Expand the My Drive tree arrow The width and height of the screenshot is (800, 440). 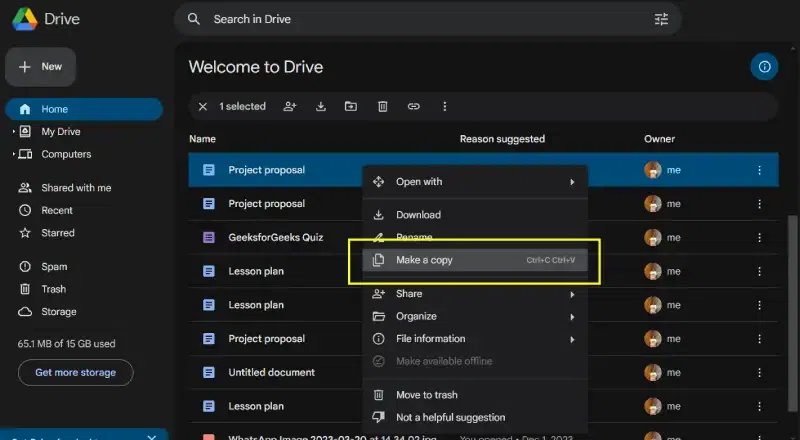coord(13,132)
